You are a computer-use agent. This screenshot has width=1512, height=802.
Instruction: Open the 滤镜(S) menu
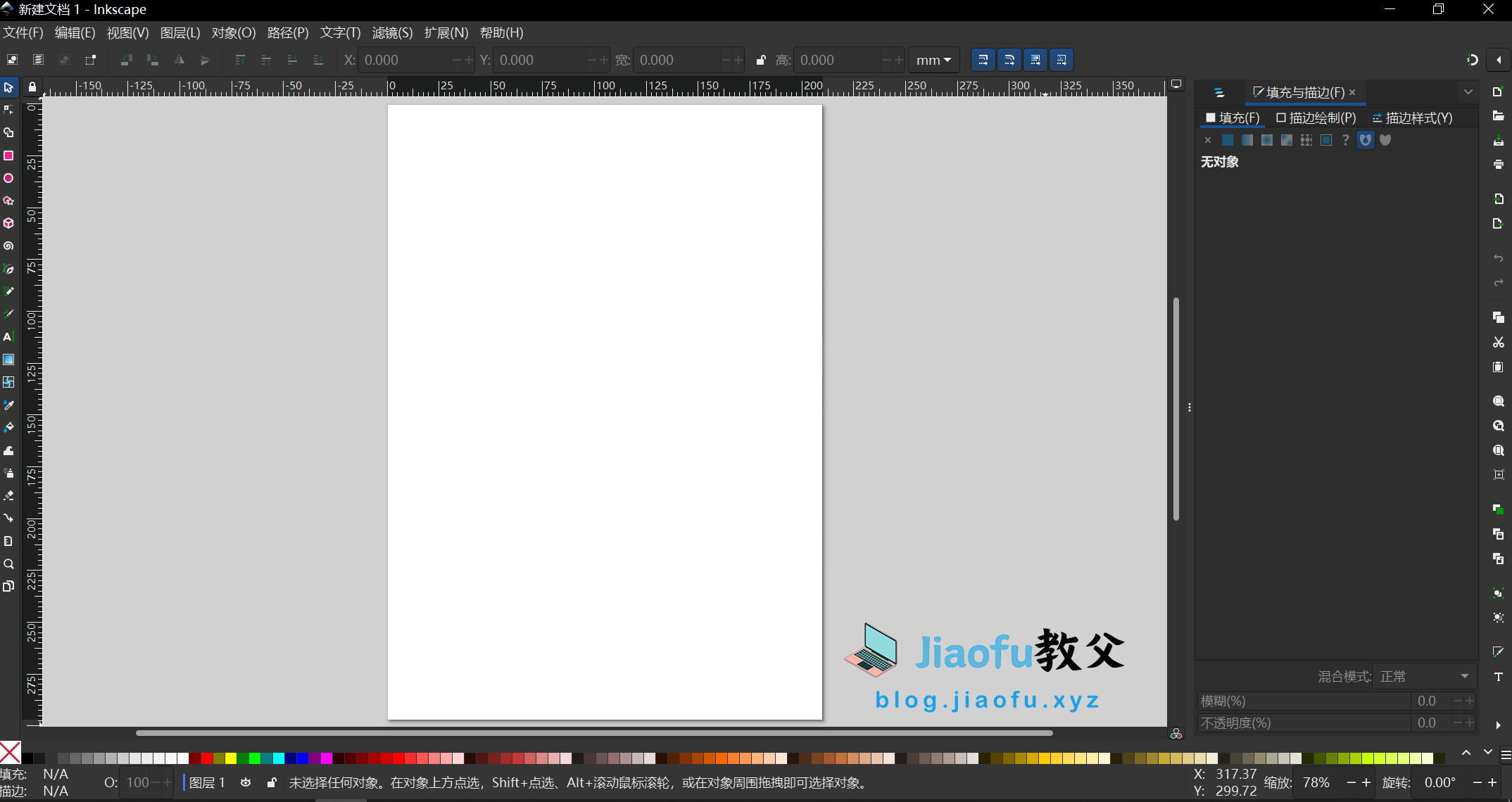[393, 32]
